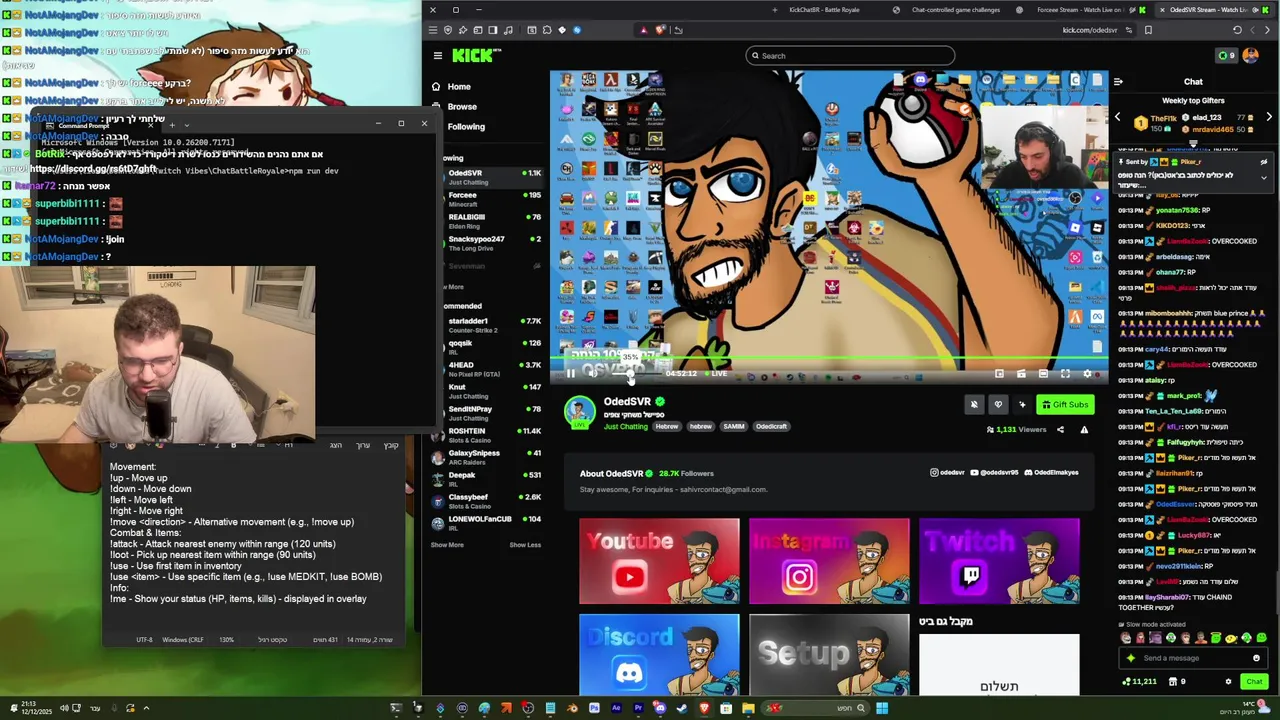1280x720 pixels.
Task: Show next weekly top gifter
Action: click(x=1269, y=117)
